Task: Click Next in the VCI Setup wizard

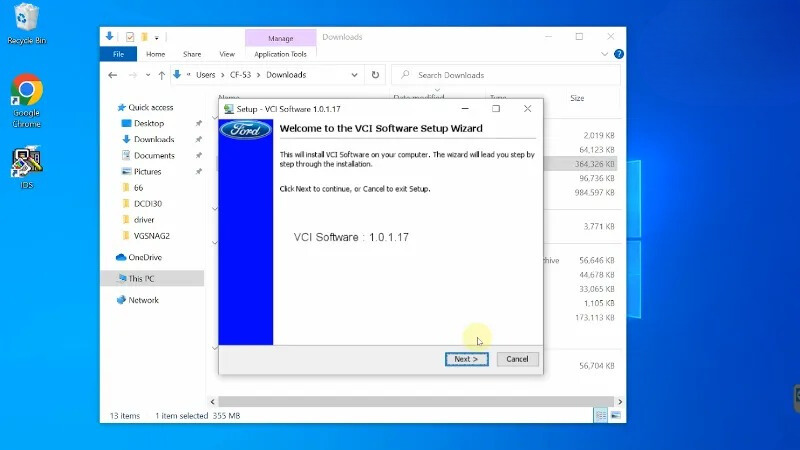Action: point(466,359)
